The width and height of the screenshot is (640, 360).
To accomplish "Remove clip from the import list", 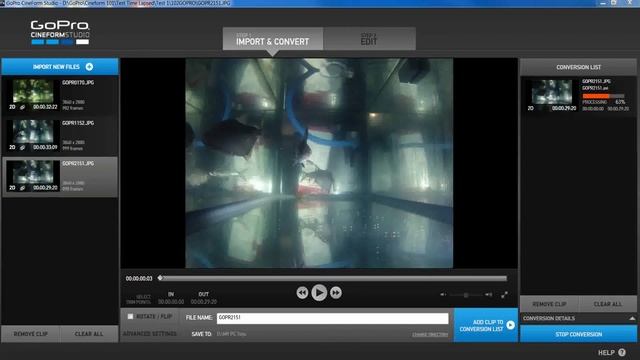I will (31, 334).
